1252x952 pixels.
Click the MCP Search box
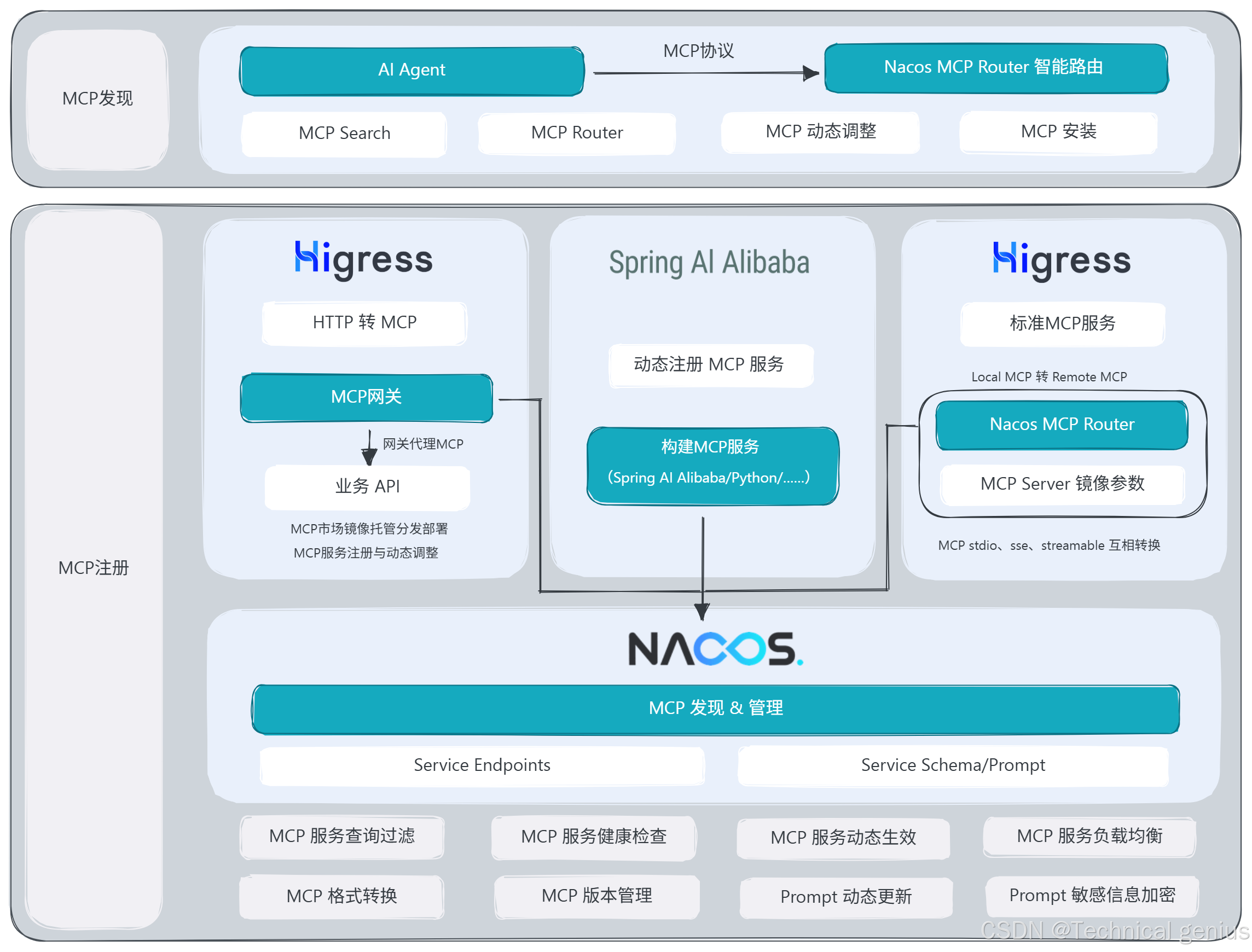coord(344,133)
